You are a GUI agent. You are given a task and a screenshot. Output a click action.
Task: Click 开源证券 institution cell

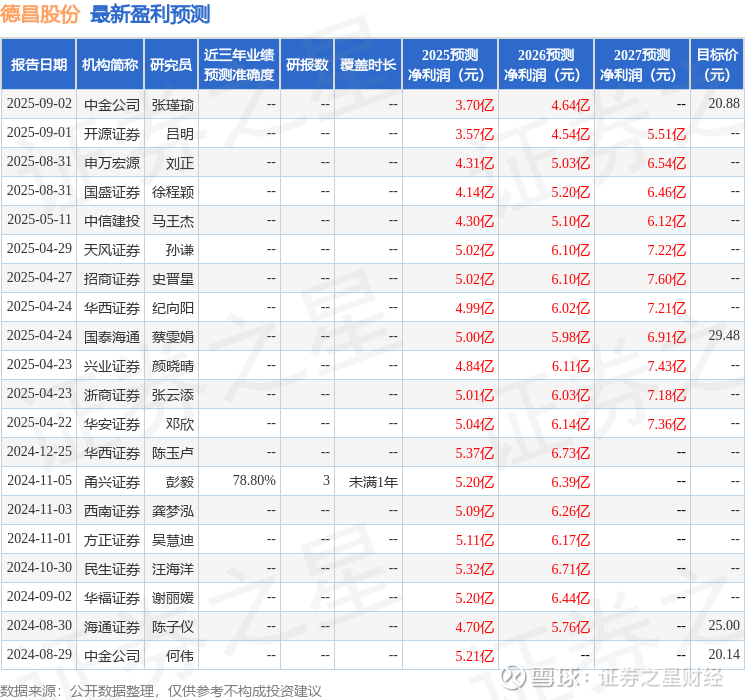112,134
